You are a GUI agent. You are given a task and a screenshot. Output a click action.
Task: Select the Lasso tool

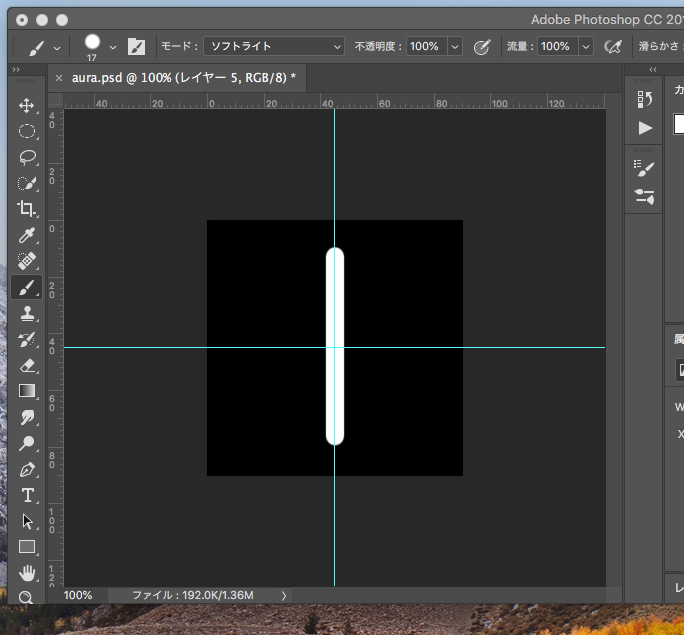(x=27, y=157)
